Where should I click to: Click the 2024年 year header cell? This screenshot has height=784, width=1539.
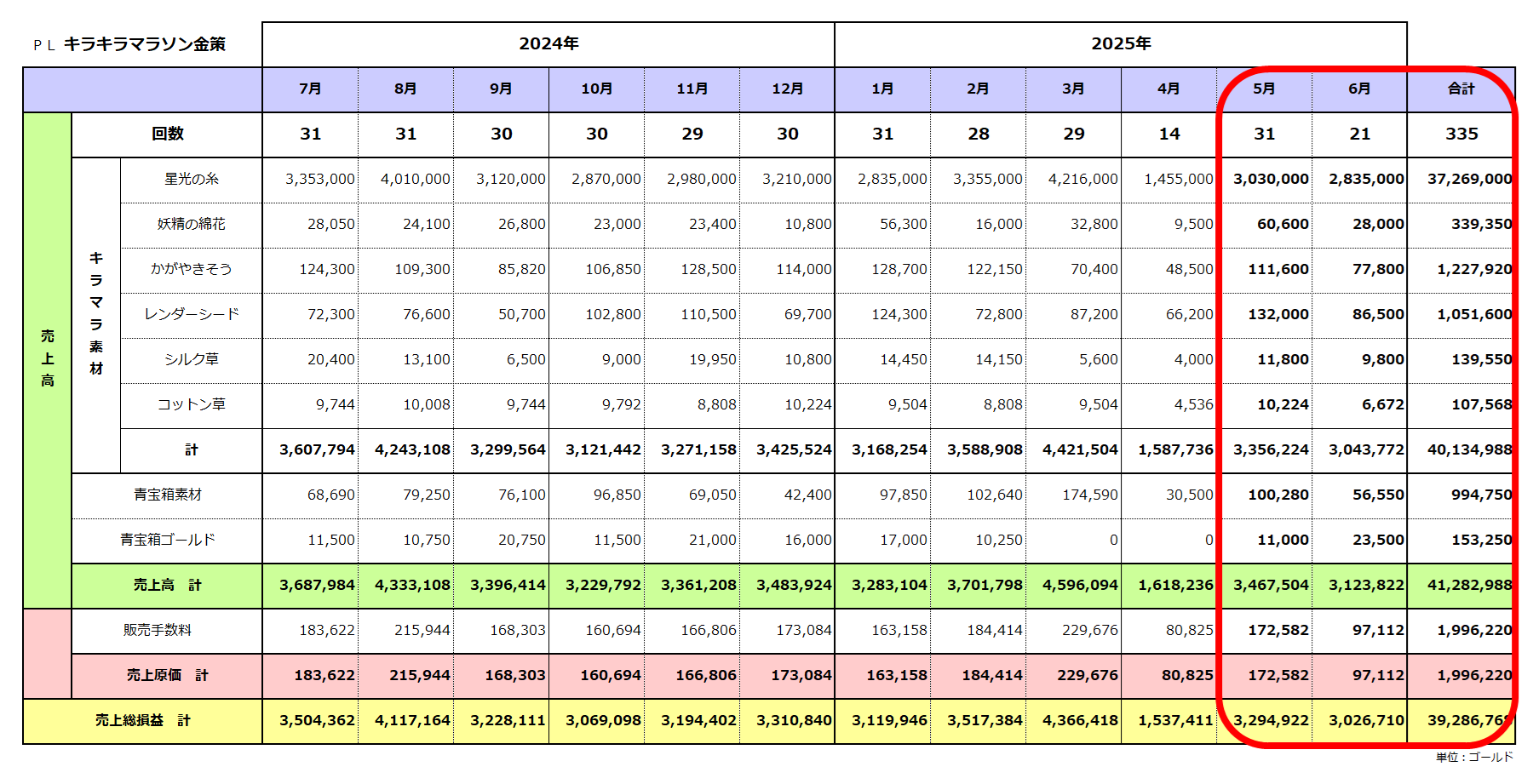click(548, 44)
